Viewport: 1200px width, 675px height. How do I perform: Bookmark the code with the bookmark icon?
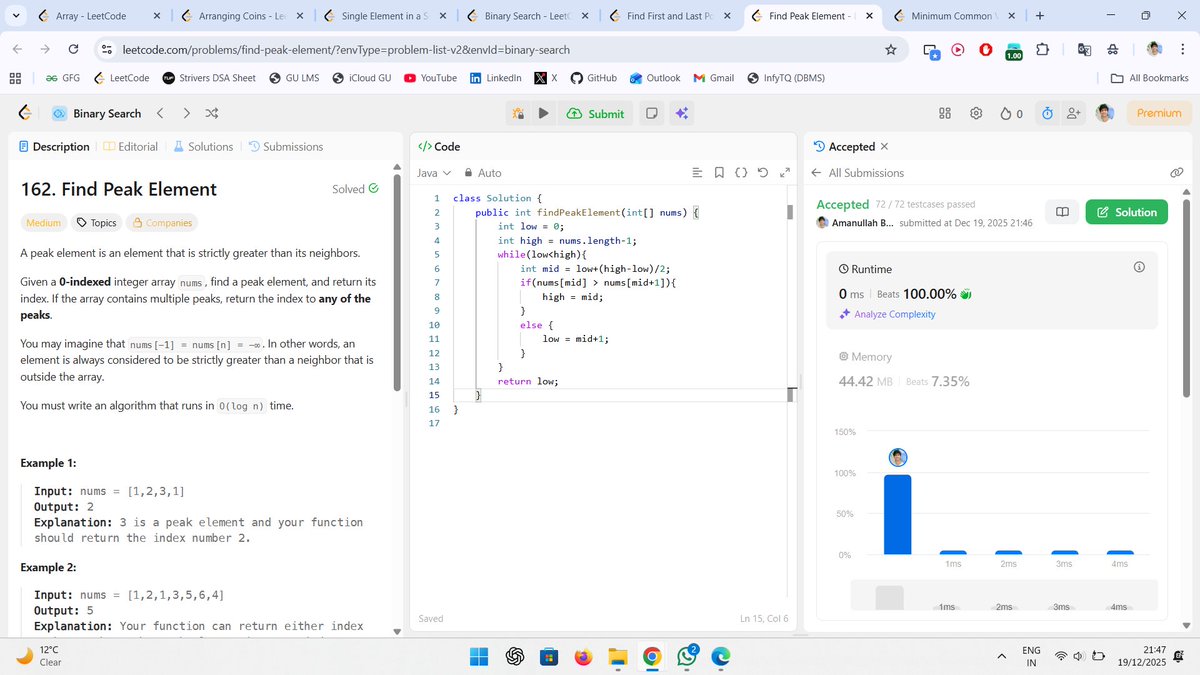pyautogui.click(x=719, y=172)
